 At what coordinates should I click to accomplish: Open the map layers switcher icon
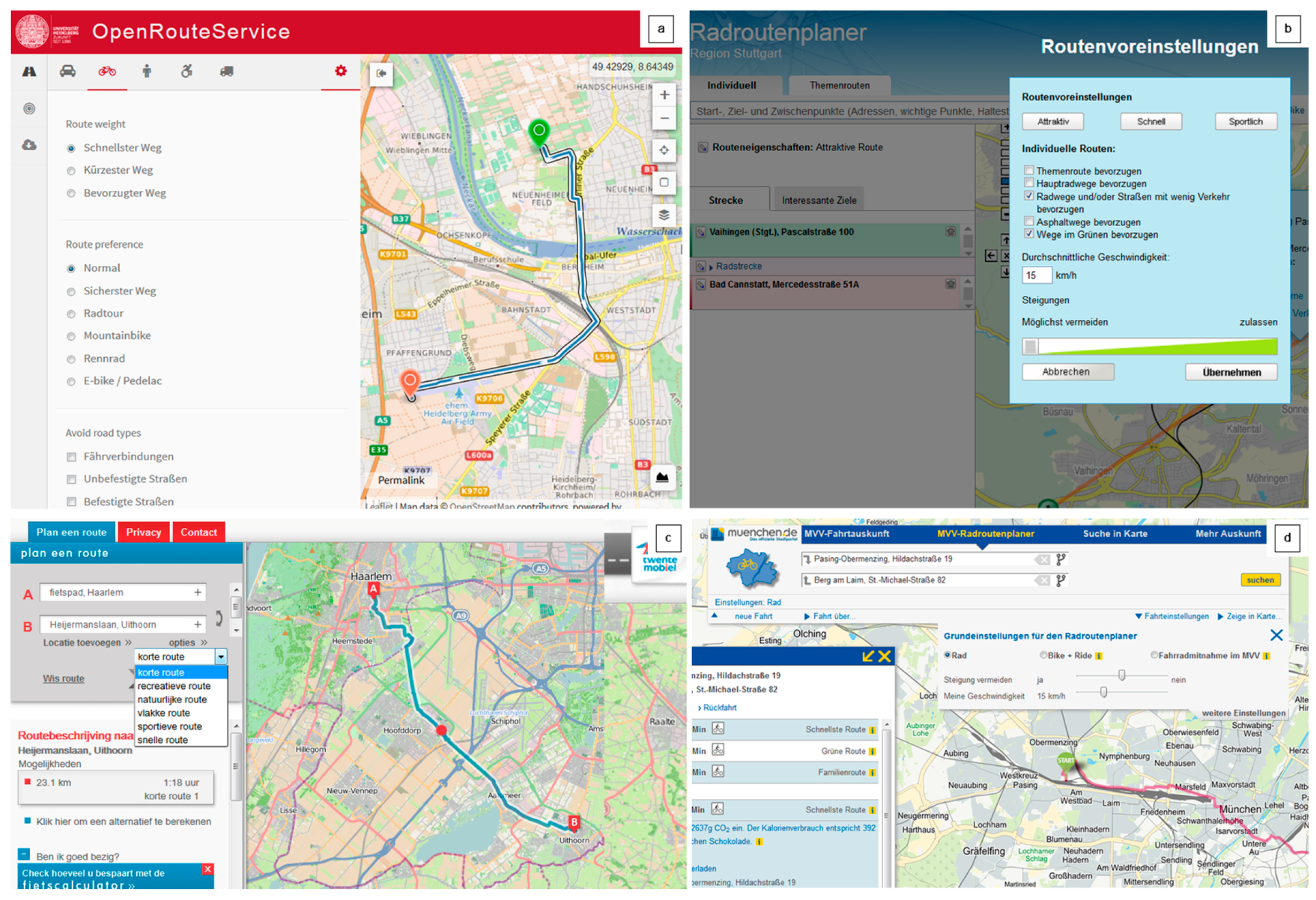[664, 214]
